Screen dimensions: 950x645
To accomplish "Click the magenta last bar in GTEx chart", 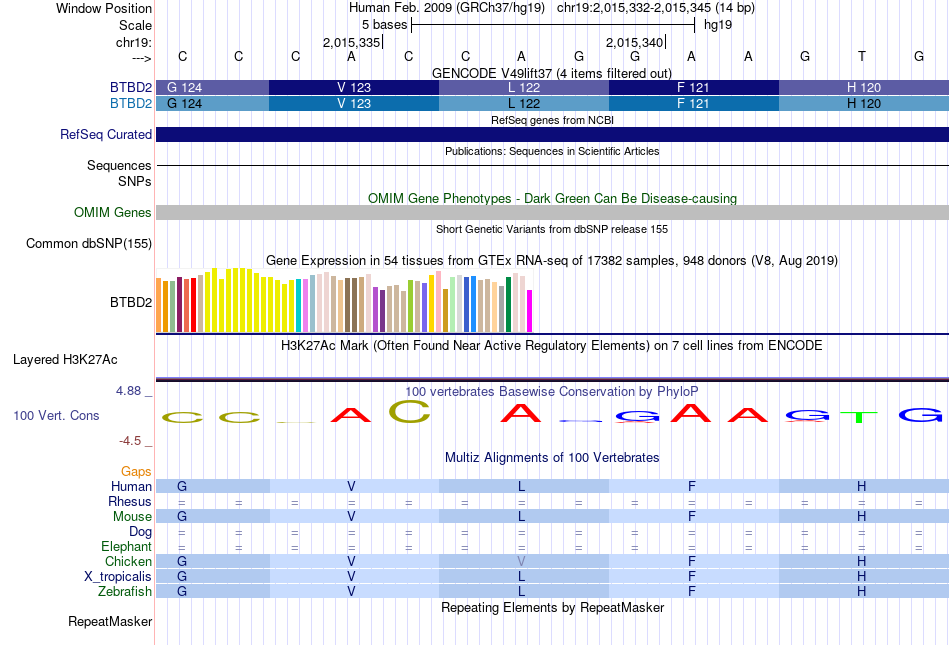I will tap(529, 311).
